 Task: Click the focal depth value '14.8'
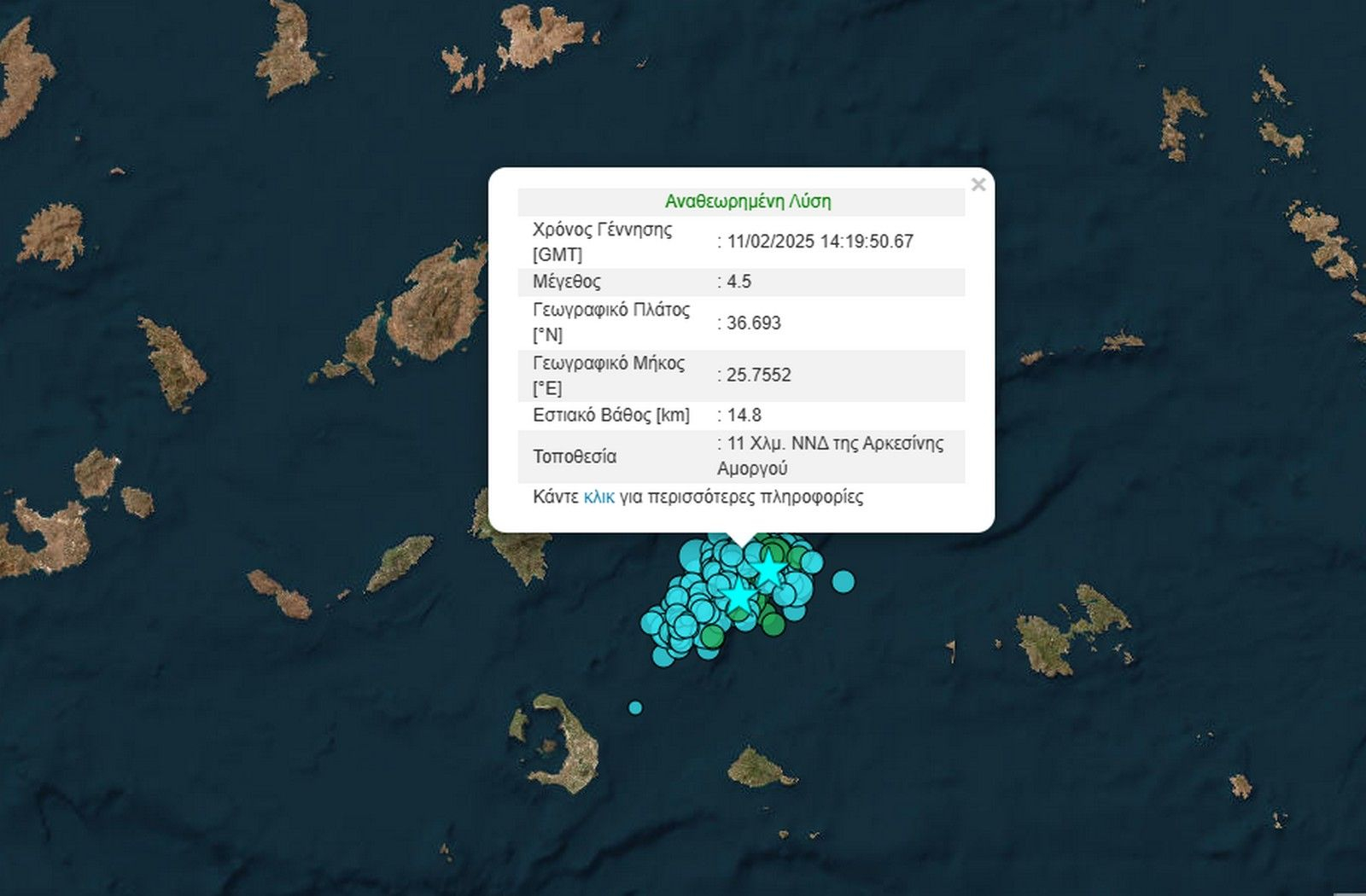744,415
